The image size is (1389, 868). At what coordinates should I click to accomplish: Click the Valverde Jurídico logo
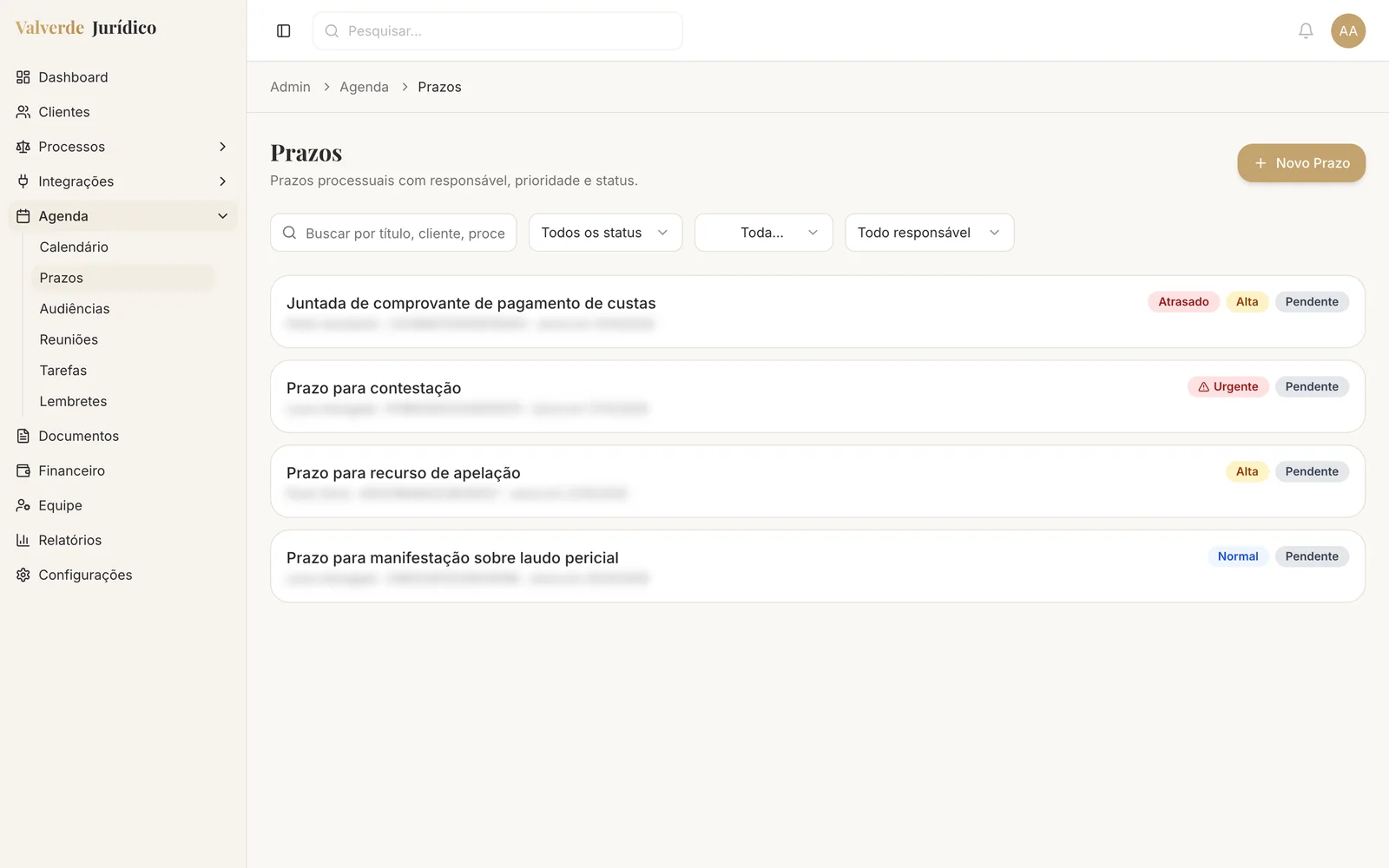pyautogui.click(x=86, y=28)
